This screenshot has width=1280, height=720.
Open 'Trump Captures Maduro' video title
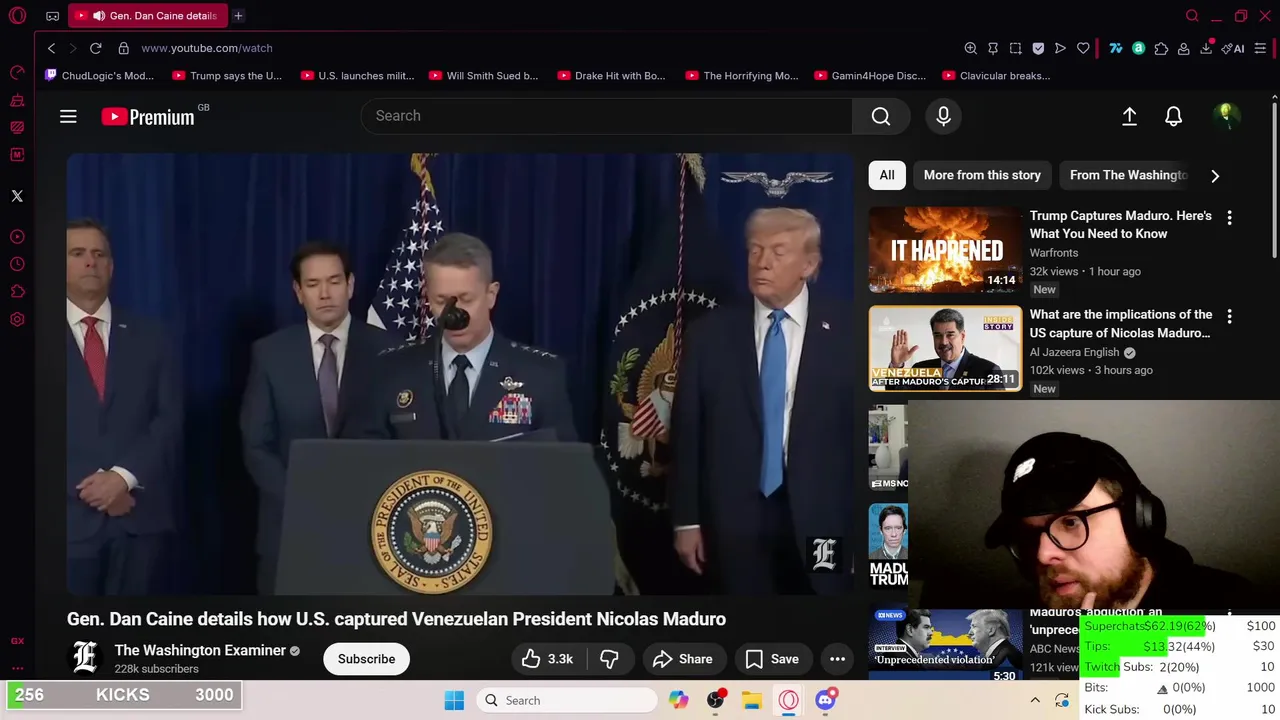tap(1121, 225)
